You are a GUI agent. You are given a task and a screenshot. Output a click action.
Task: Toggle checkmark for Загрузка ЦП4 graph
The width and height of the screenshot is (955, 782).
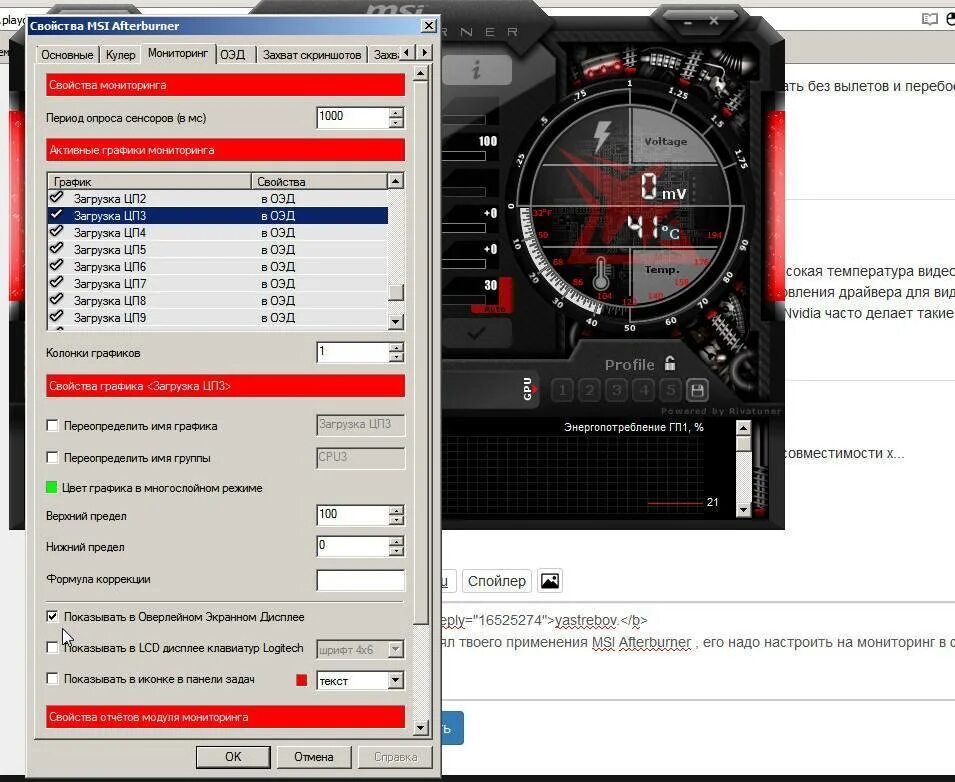pyautogui.click(x=57, y=231)
